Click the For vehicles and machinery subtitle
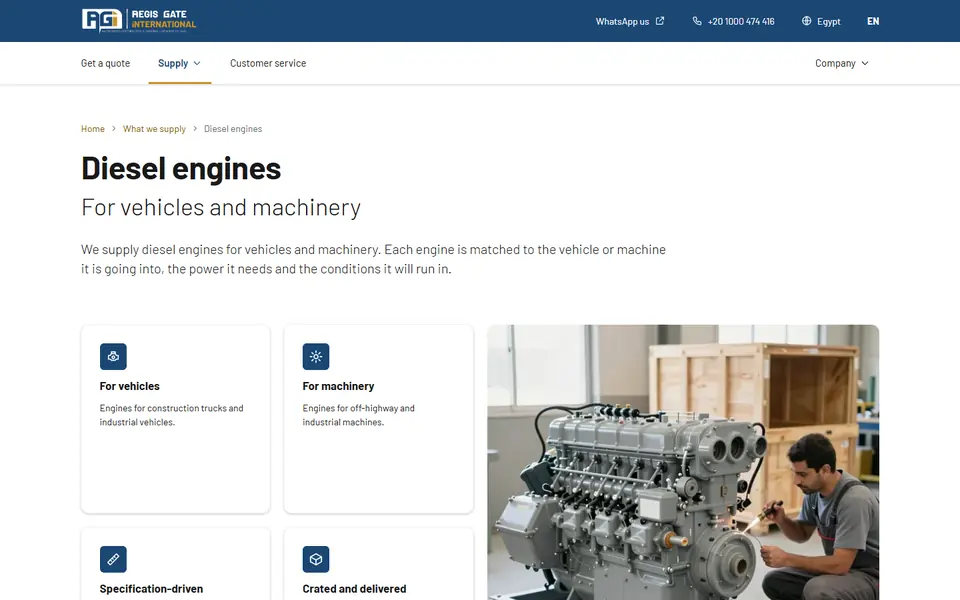960x600 pixels. click(221, 208)
